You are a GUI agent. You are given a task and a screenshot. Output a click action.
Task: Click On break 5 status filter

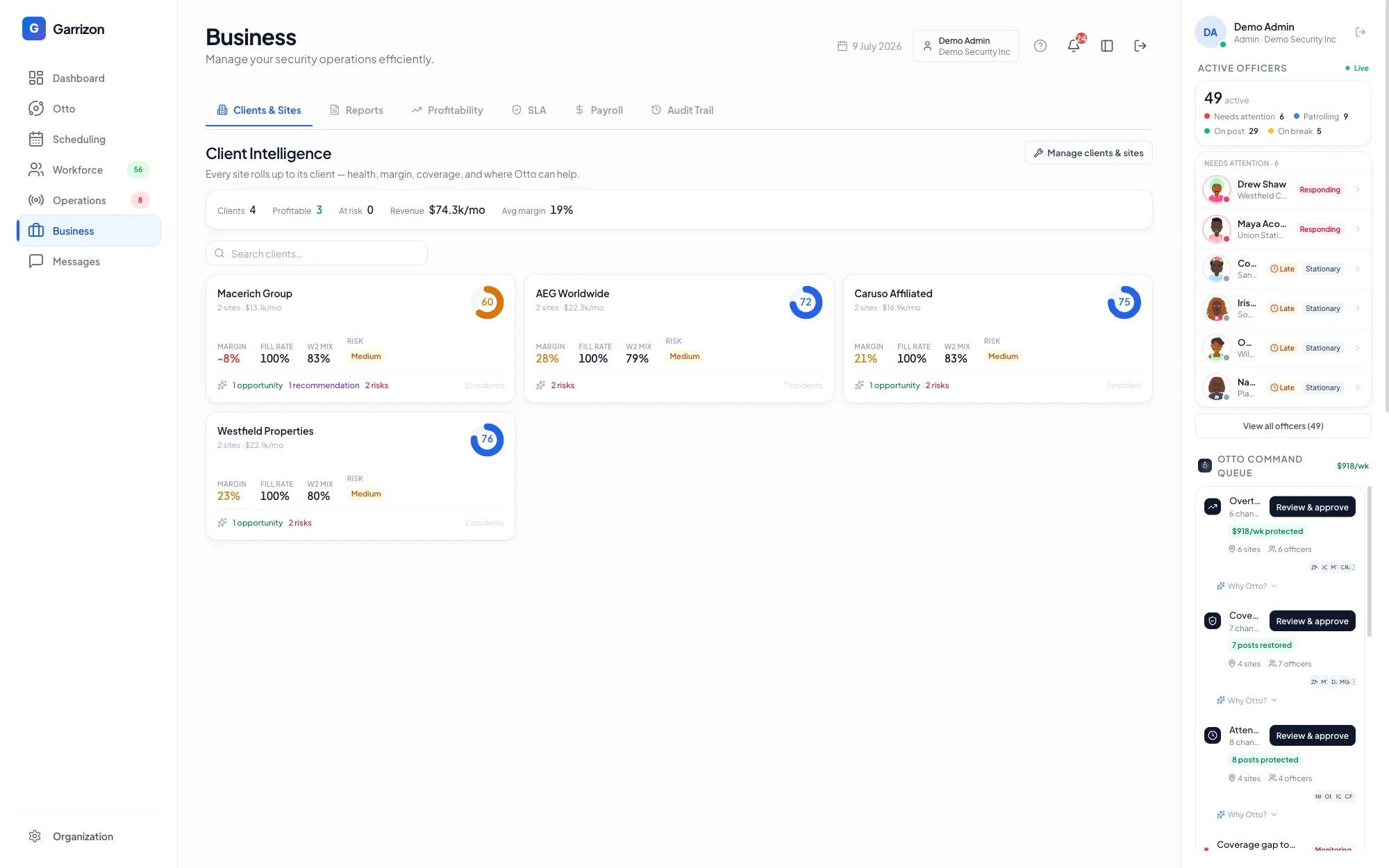tap(1295, 131)
